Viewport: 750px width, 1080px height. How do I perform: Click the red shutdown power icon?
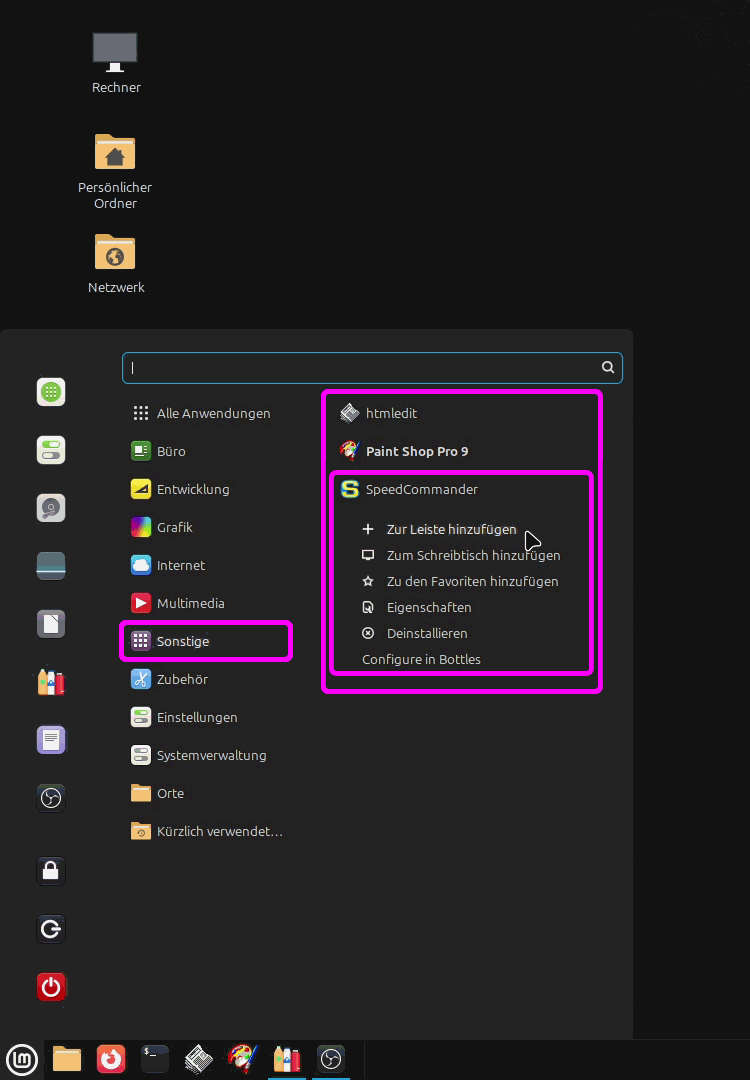point(51,988)
